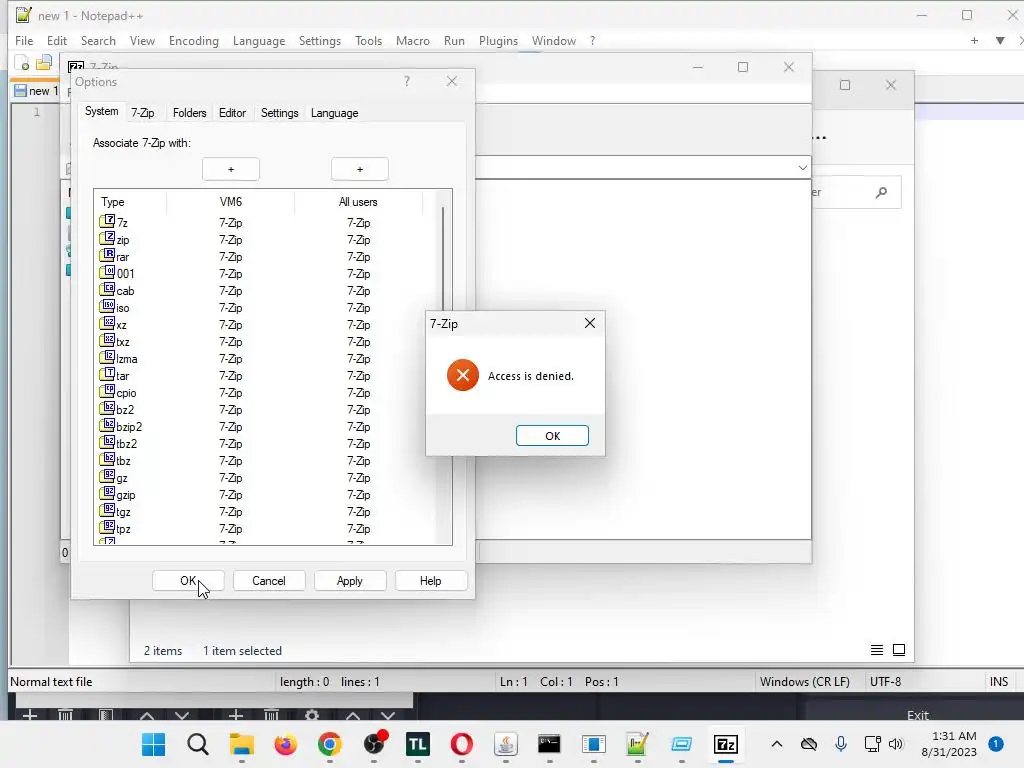
Task: Switch to the Folders tab in Options
Action: pos(189,113)
